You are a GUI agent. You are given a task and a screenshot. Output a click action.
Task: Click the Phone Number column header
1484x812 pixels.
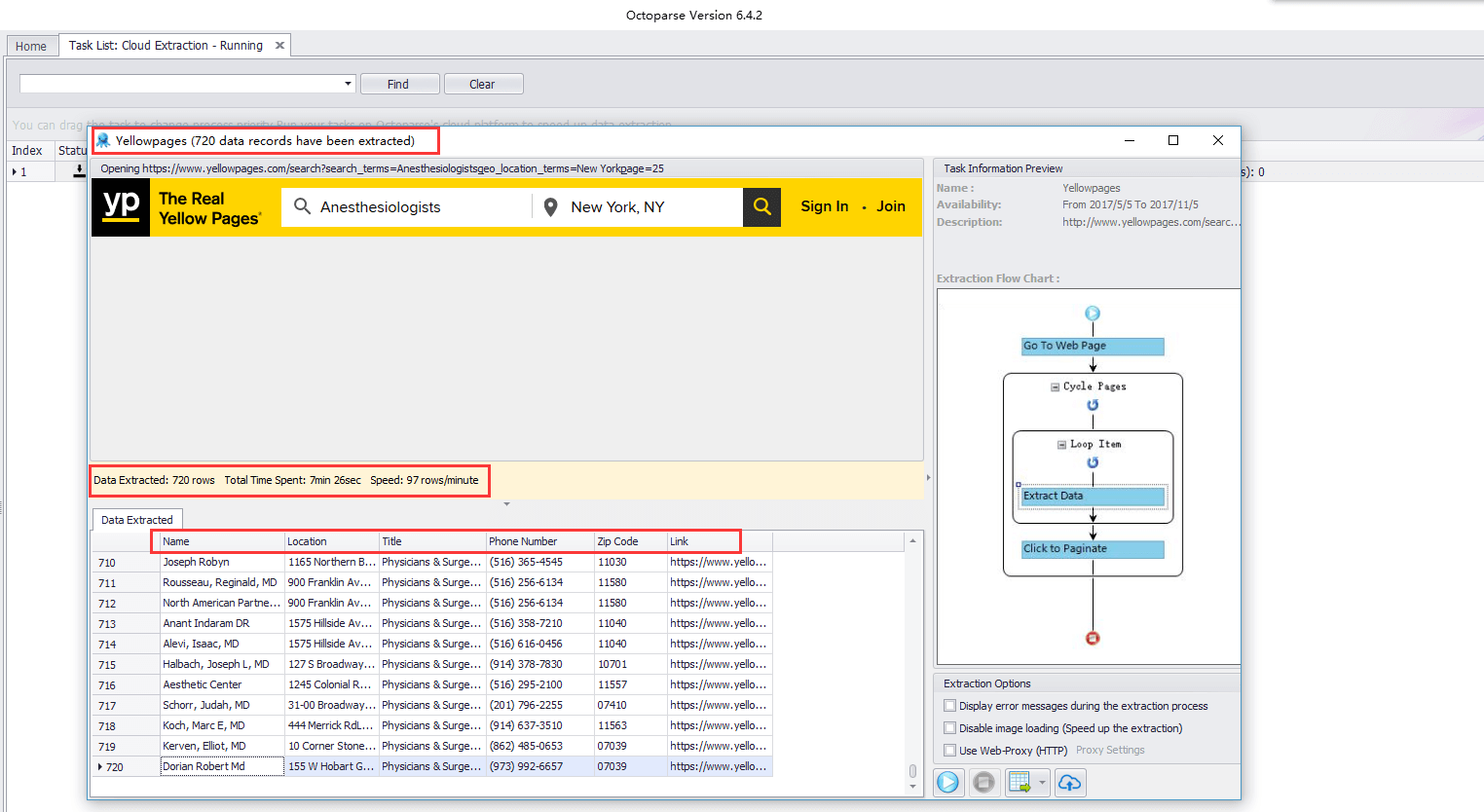[x=539, y=541]
